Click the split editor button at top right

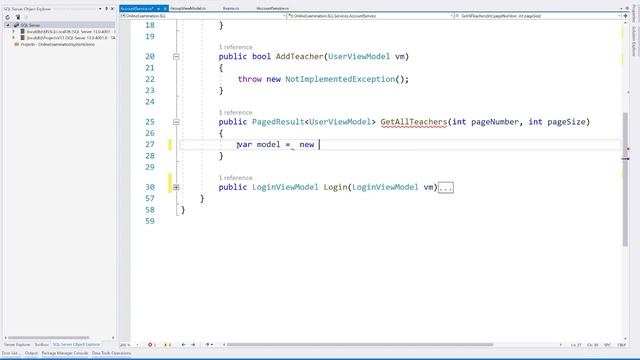[625, 16]
